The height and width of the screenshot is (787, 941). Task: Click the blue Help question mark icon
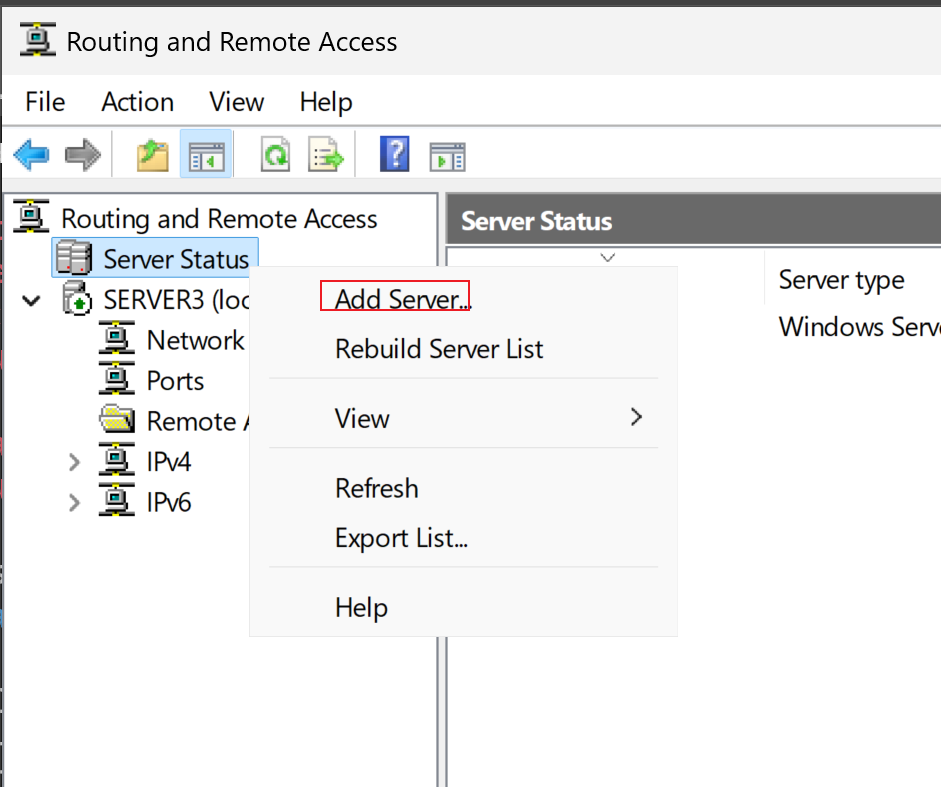(394, 154)
